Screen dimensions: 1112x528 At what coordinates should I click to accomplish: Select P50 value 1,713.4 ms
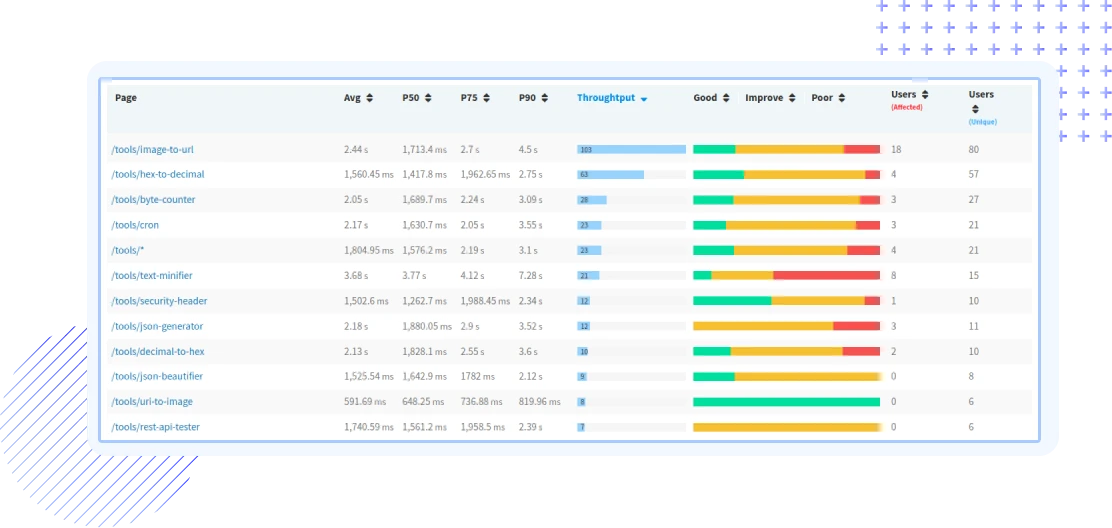[425, 150]
